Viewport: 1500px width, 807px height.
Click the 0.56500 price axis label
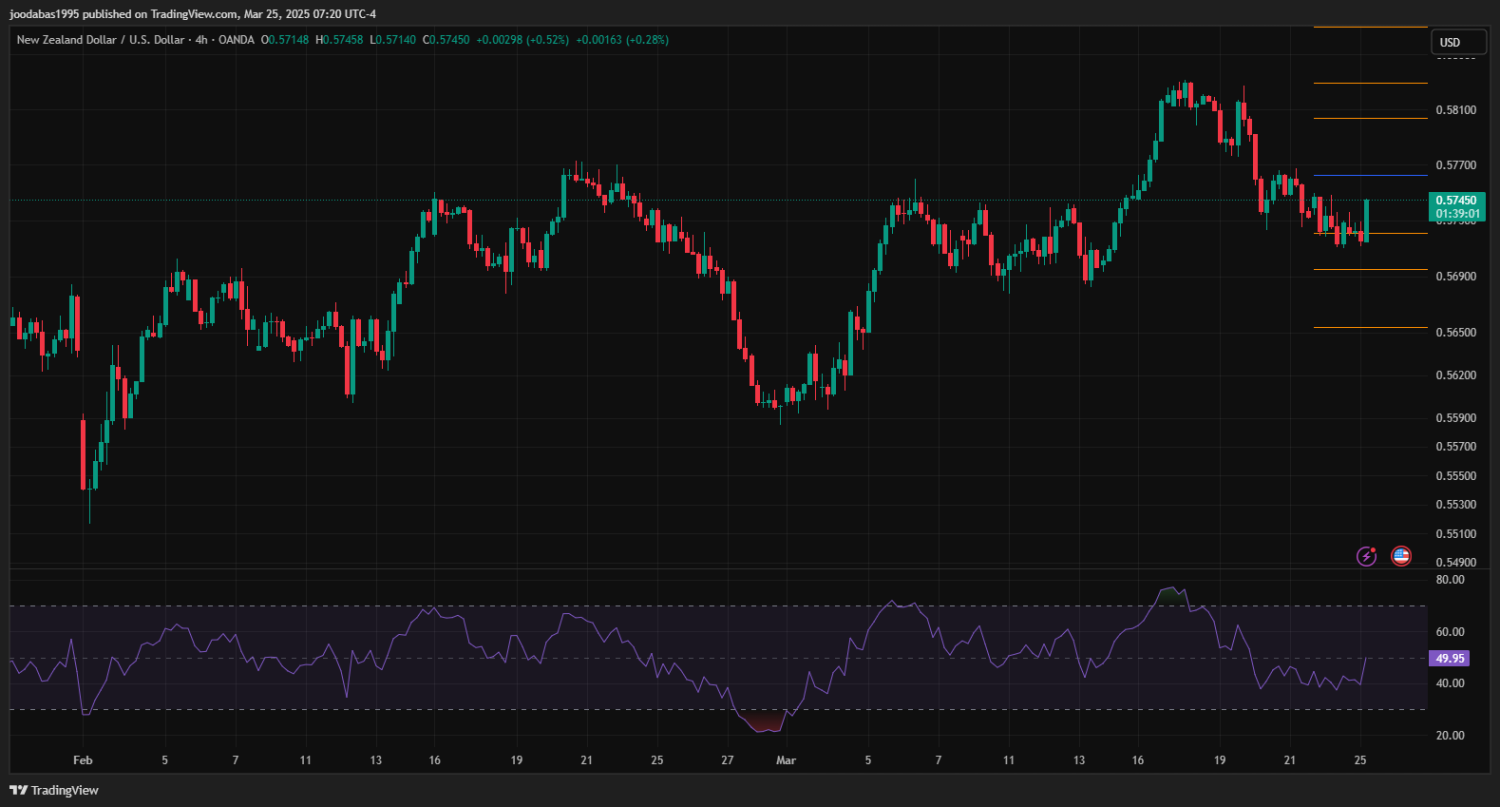point(1455,331)
